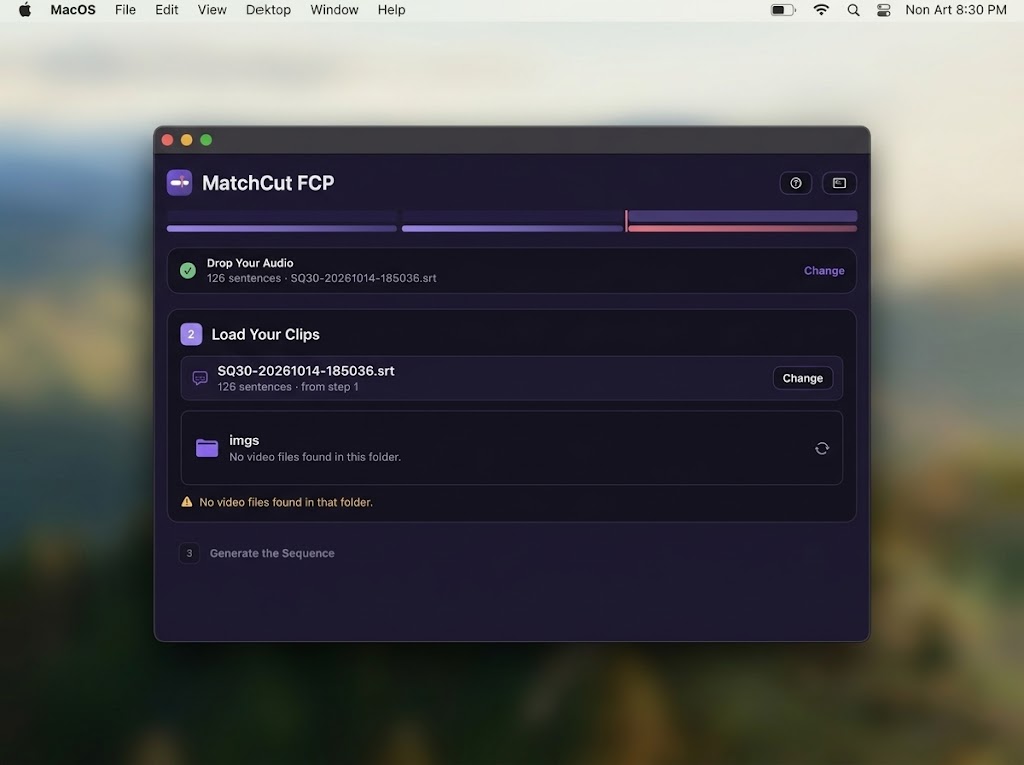
Task: Click the Load Your Clips heading
Action: [265, 334]
